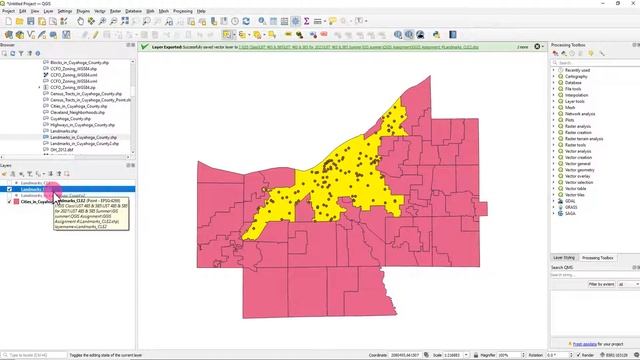Click the New Project icon

(9, 21)
